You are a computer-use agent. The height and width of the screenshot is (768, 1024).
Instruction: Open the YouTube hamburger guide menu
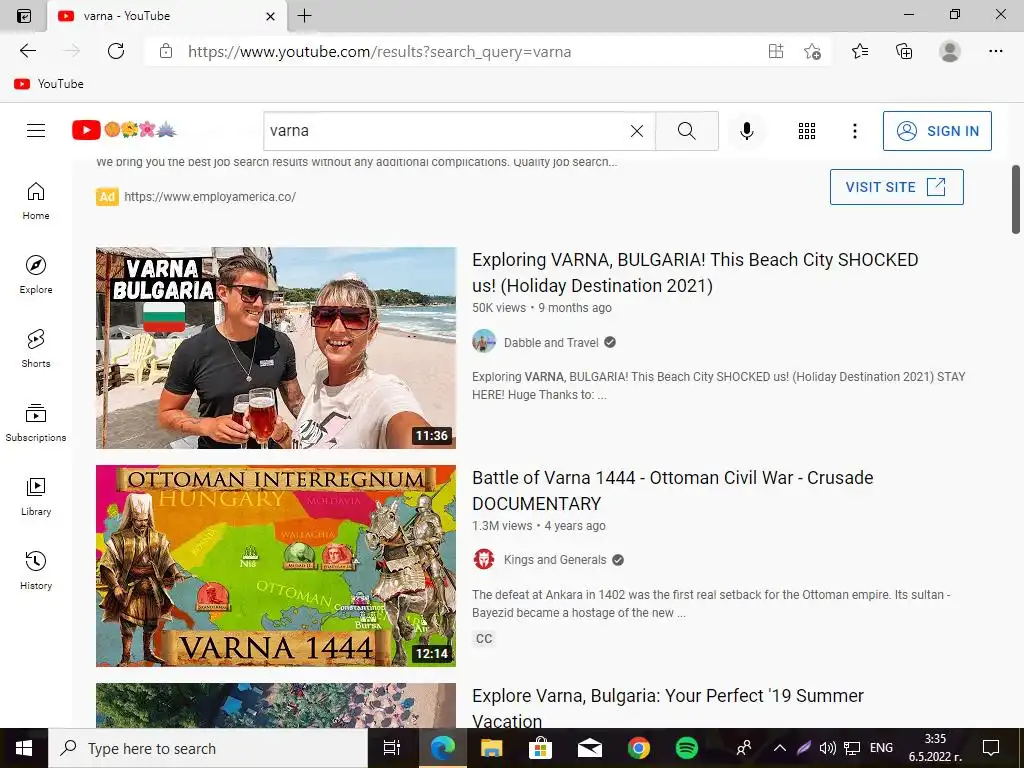point(36,131)
